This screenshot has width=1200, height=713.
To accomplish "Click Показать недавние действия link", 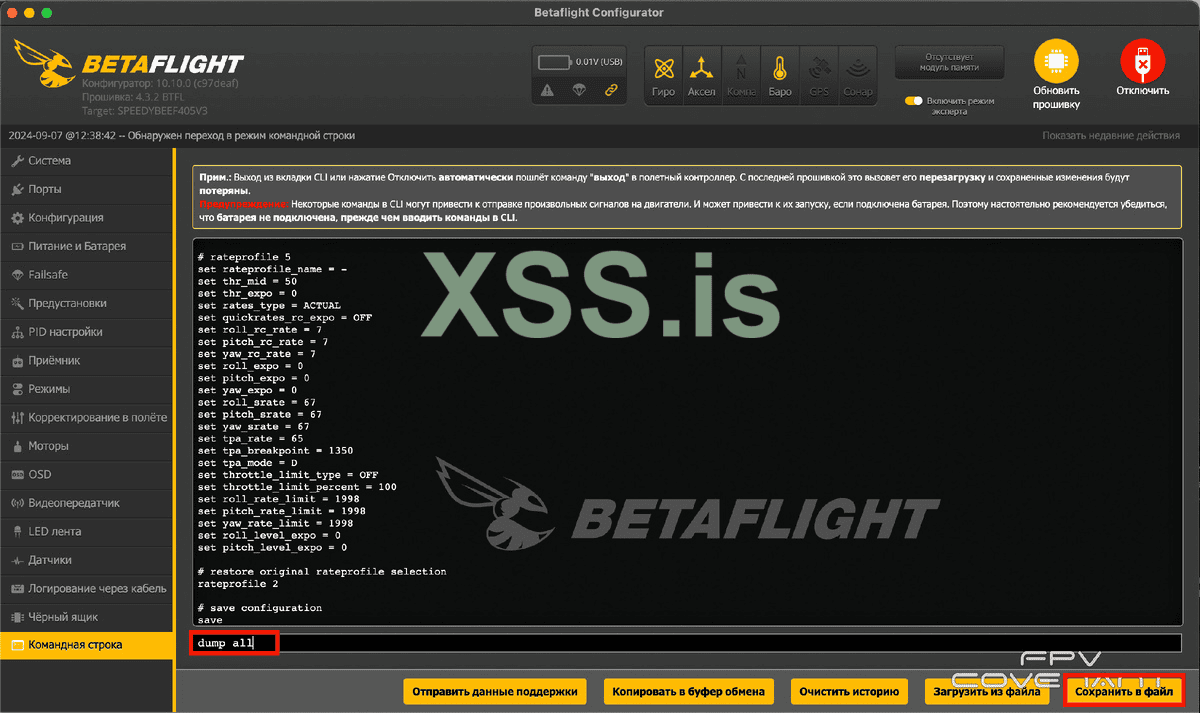I will (1110, 135).
